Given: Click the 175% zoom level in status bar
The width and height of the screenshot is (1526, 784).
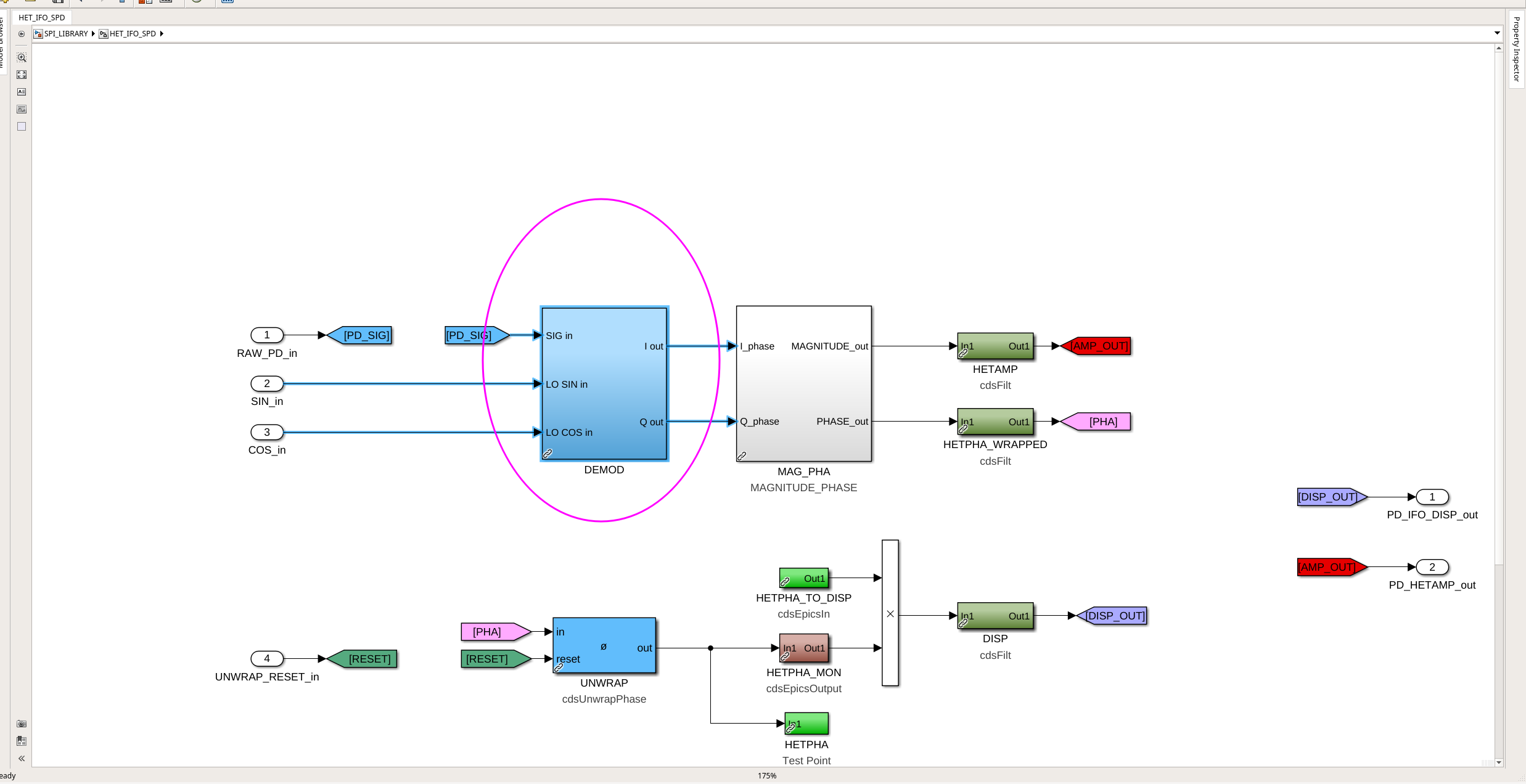Looking at the screenshot, I should click(767, 776).
